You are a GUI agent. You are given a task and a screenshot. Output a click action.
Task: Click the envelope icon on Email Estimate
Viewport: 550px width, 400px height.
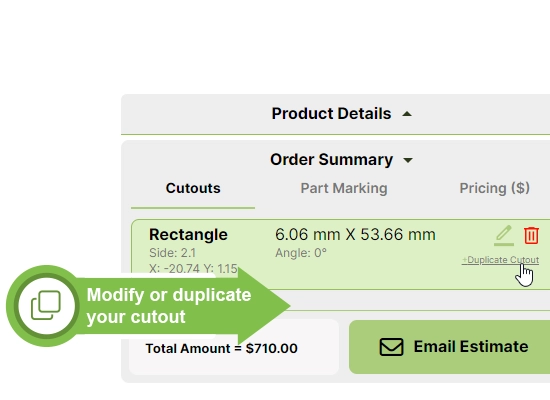(391, 347)
